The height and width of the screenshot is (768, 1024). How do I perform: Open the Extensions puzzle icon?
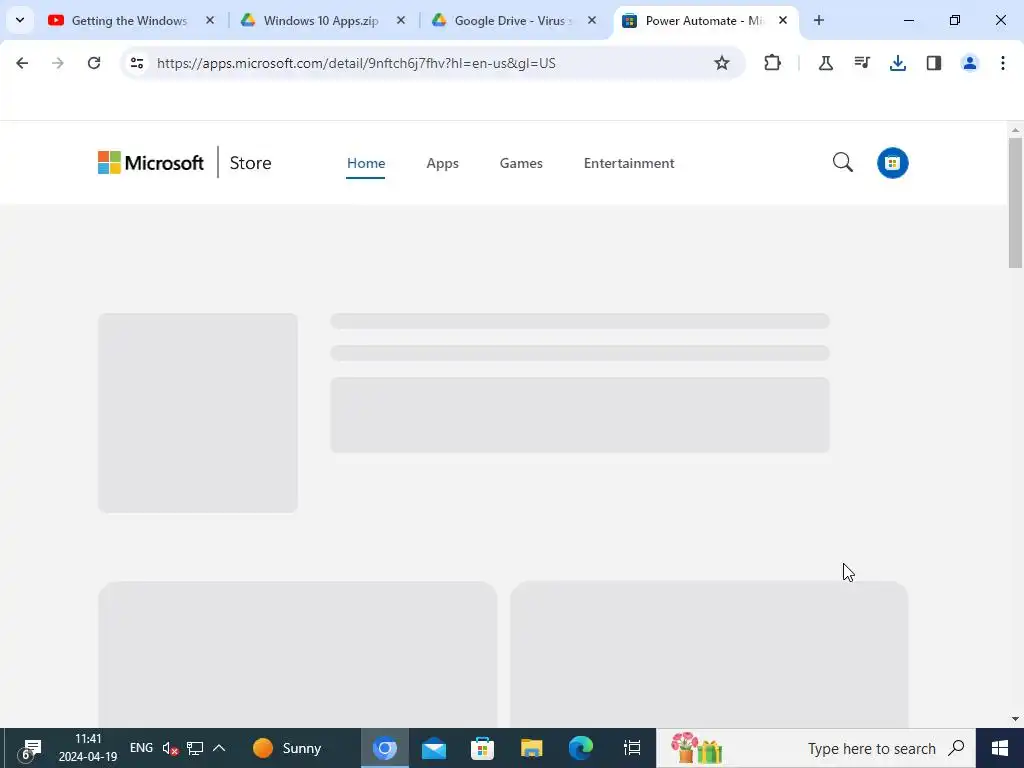[772, 63]
